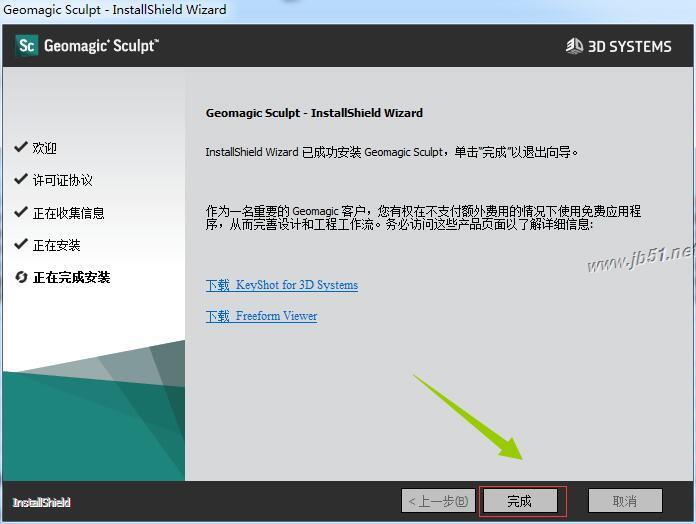Click the Geomagic Sculpt Sc logo icon
The height and width of the screenshot is (524, 696).
tap(27, 46)
